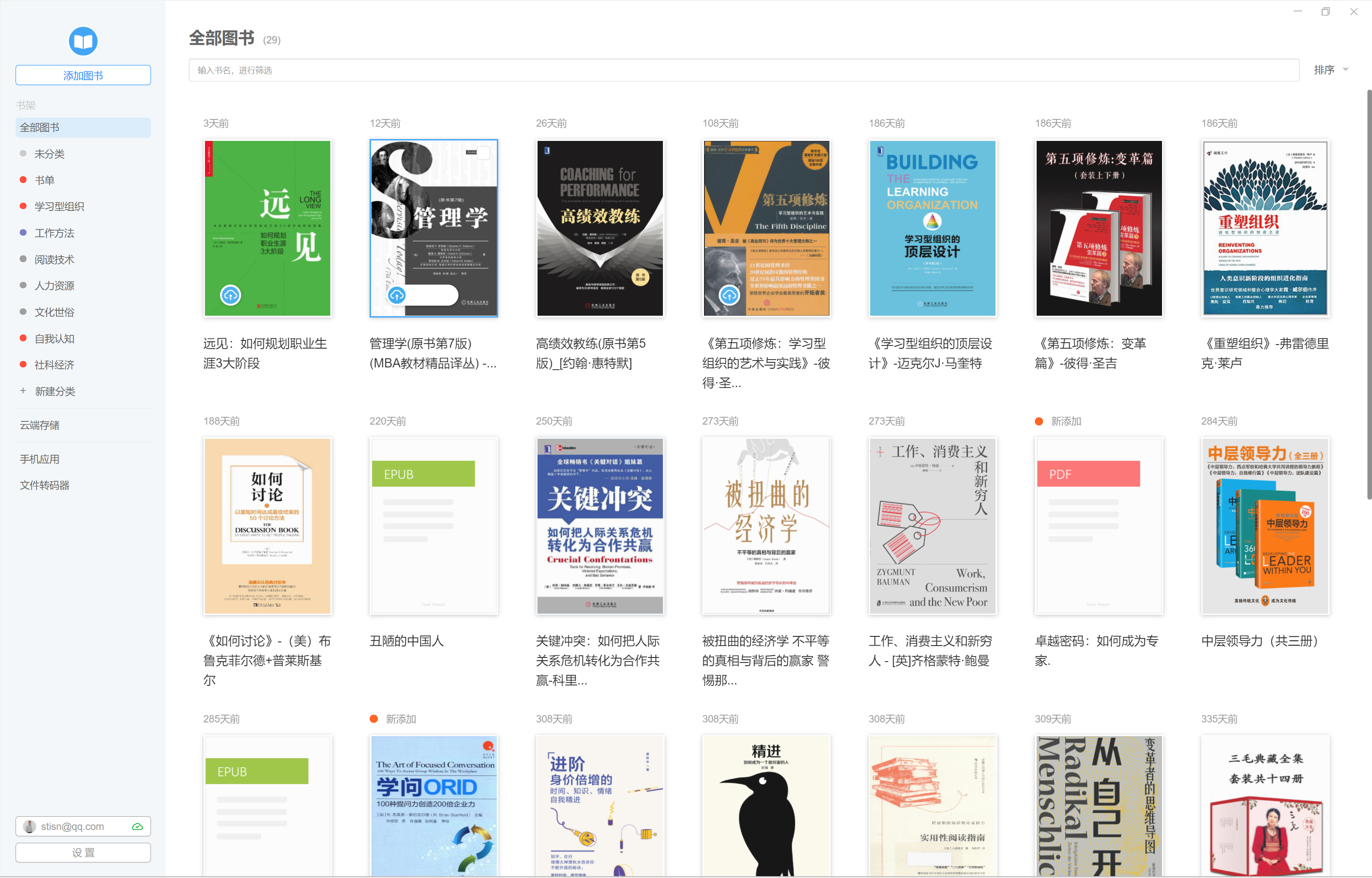The image size is (1372, 878).
Task: Click the user avatar next to stisn@qq.com
Action: point(30,827)
